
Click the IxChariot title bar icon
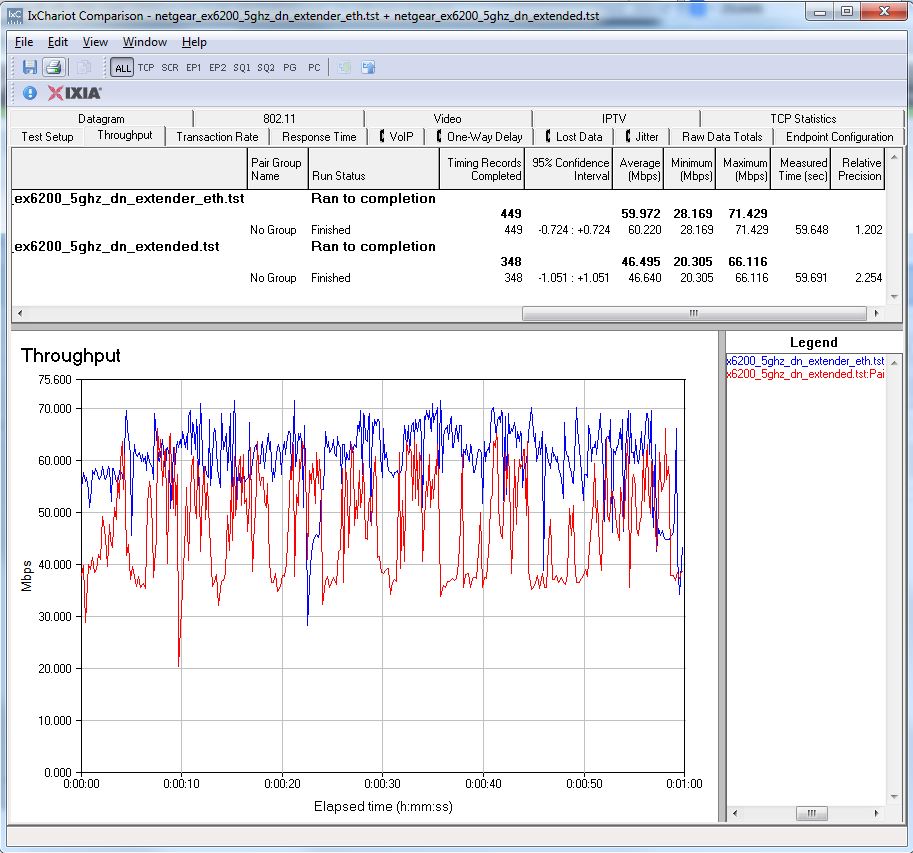[15, 16]
